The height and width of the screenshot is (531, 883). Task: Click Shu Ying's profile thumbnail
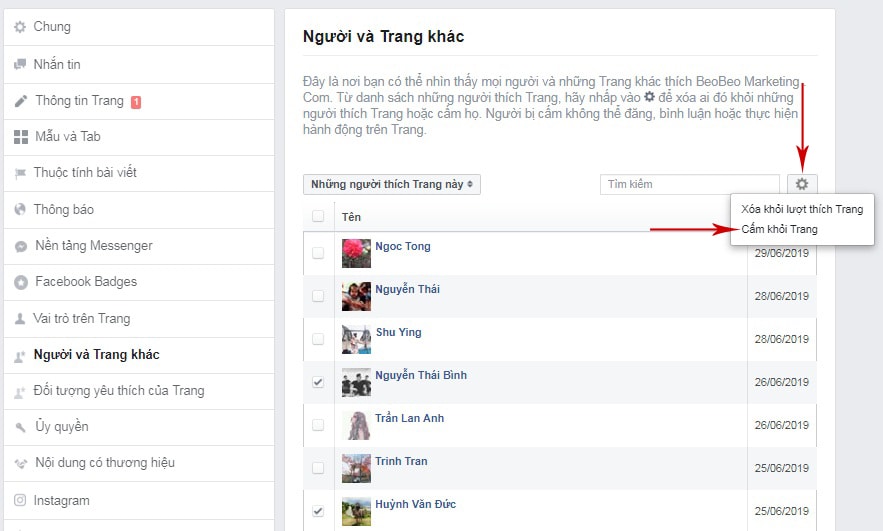[357, 339]
